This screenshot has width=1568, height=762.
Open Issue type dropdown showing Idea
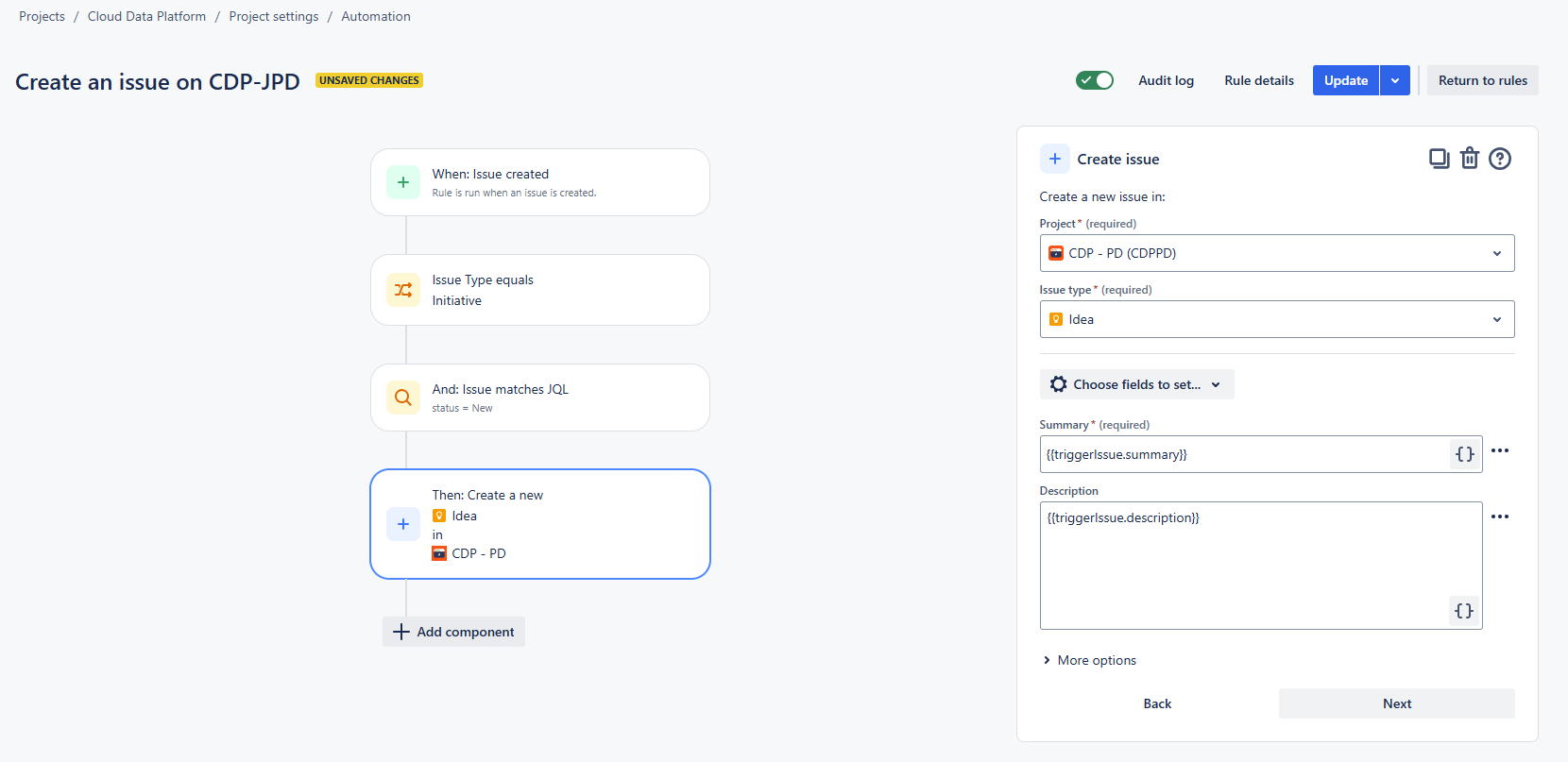pyautogui.click(x=1277, y=319)
